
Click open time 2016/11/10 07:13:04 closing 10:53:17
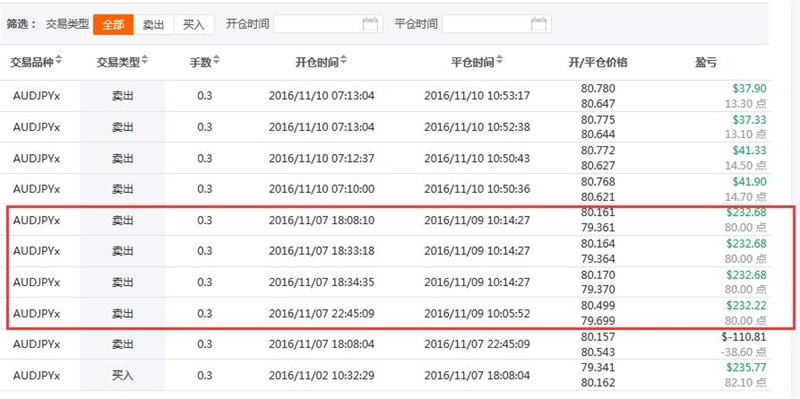pyautogui.click(x=321, y=96)
